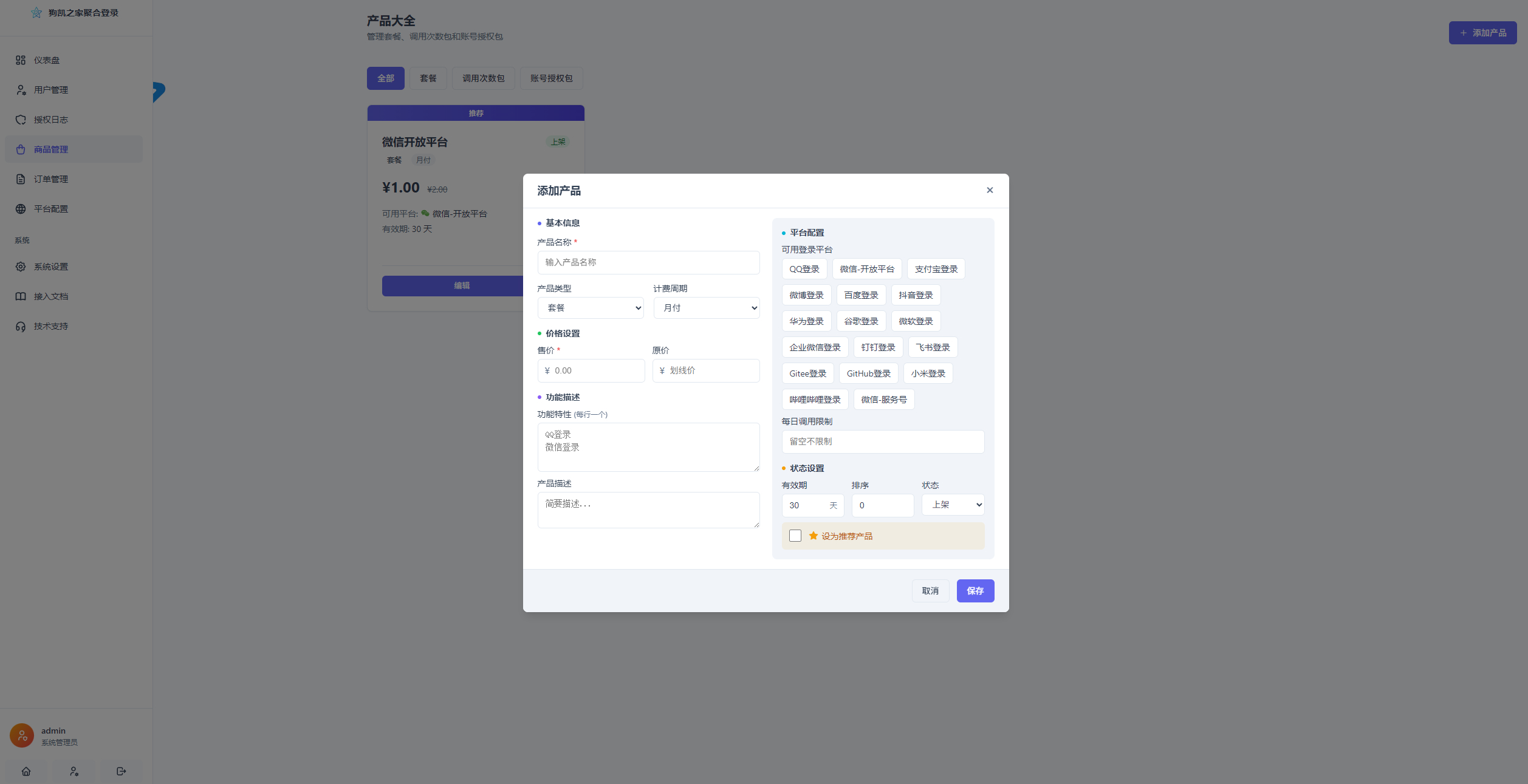Toggle the QQ登录 platform option

804,269
